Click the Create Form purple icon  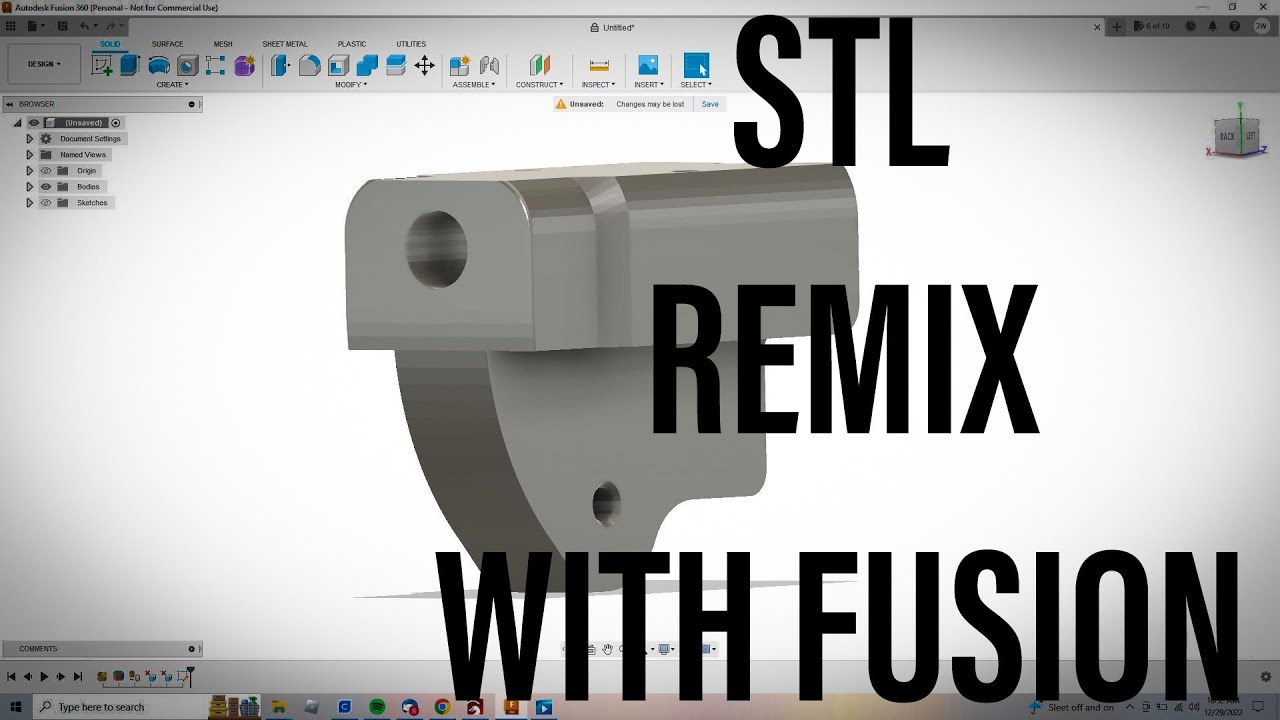point(244,66)
